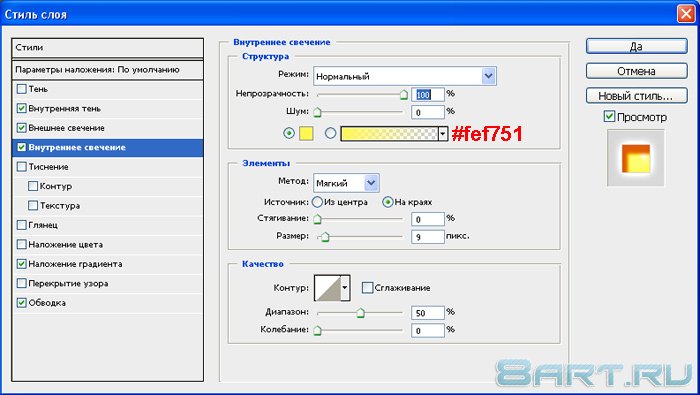Click the Размер pixel value field
700x395 pixels.
(x=428, y=237)
